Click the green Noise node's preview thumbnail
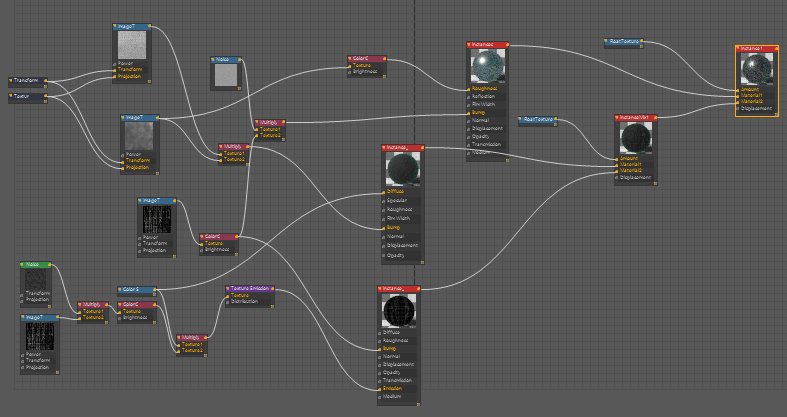Viewport: 787px width, 417px height. 36,279
